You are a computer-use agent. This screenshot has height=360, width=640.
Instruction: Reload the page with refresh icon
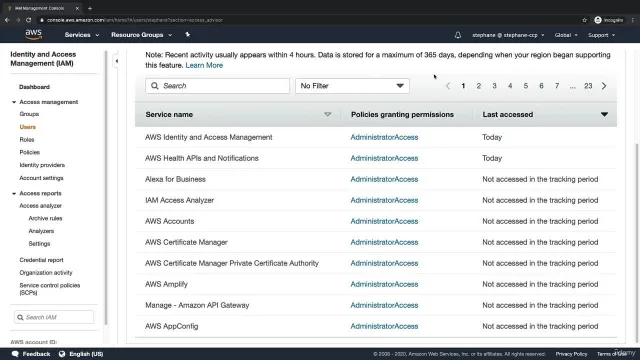point(29,20)
